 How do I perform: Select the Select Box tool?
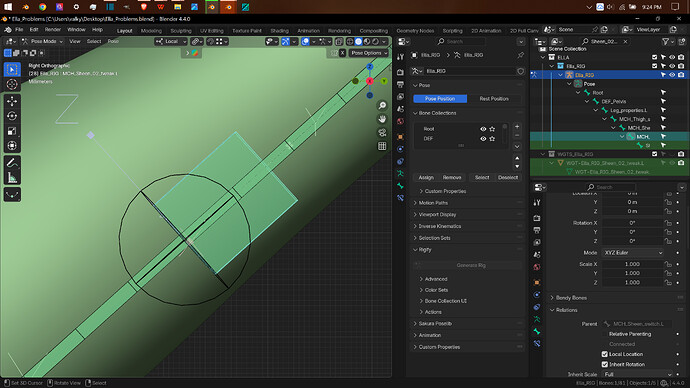tap(12, 70)
